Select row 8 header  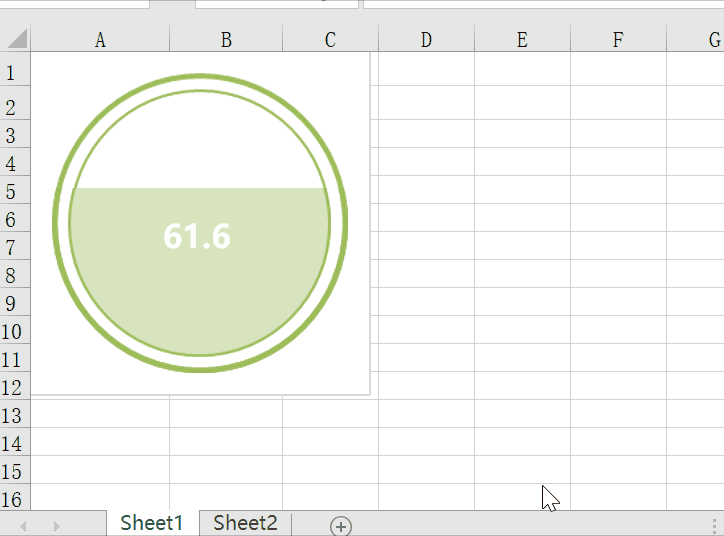point(15,274)
